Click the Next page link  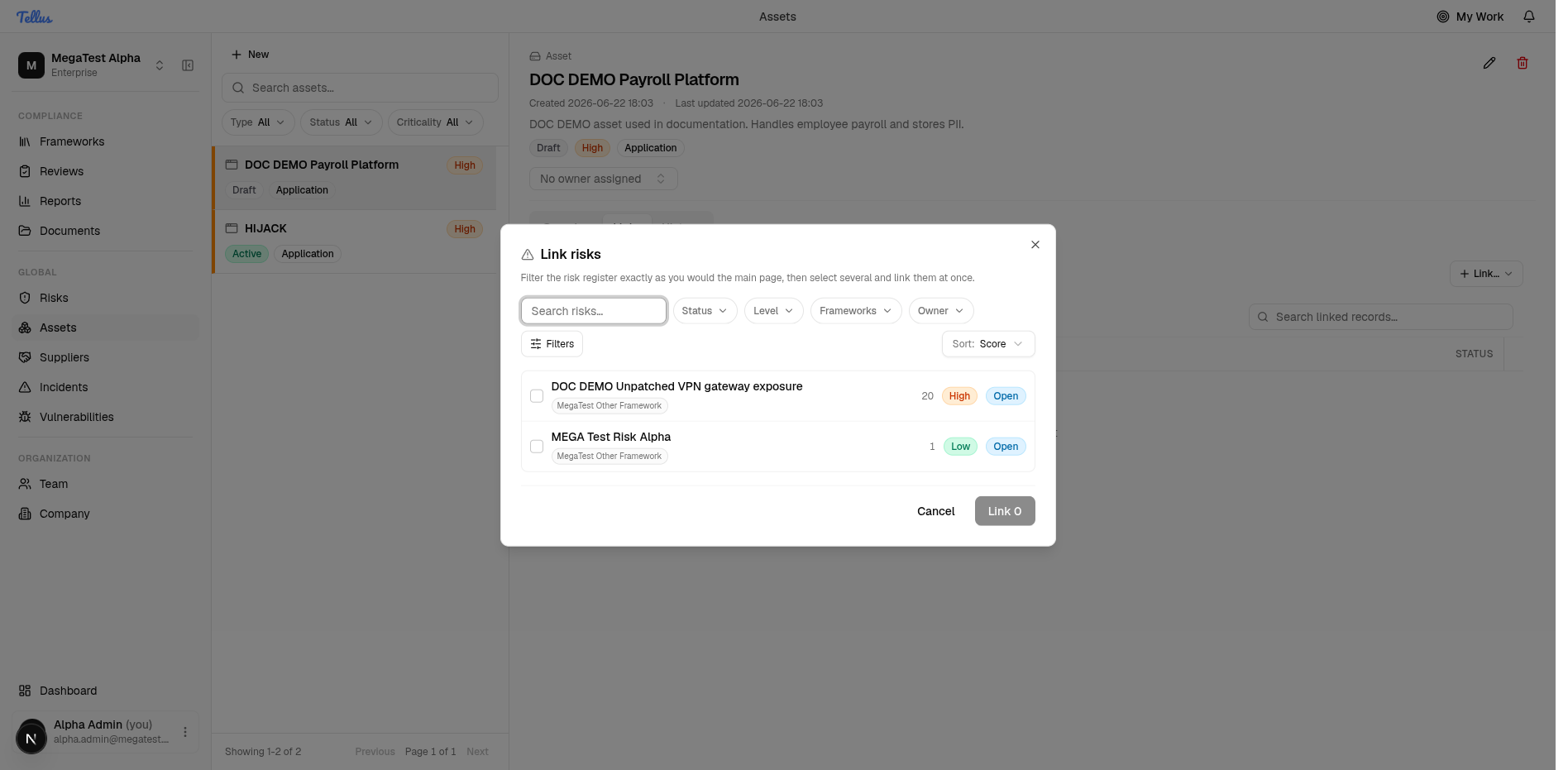coord(477,752)
